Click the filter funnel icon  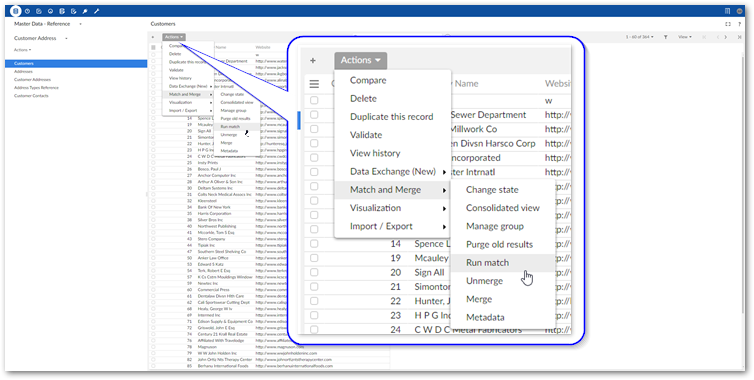tap(666, 37)
